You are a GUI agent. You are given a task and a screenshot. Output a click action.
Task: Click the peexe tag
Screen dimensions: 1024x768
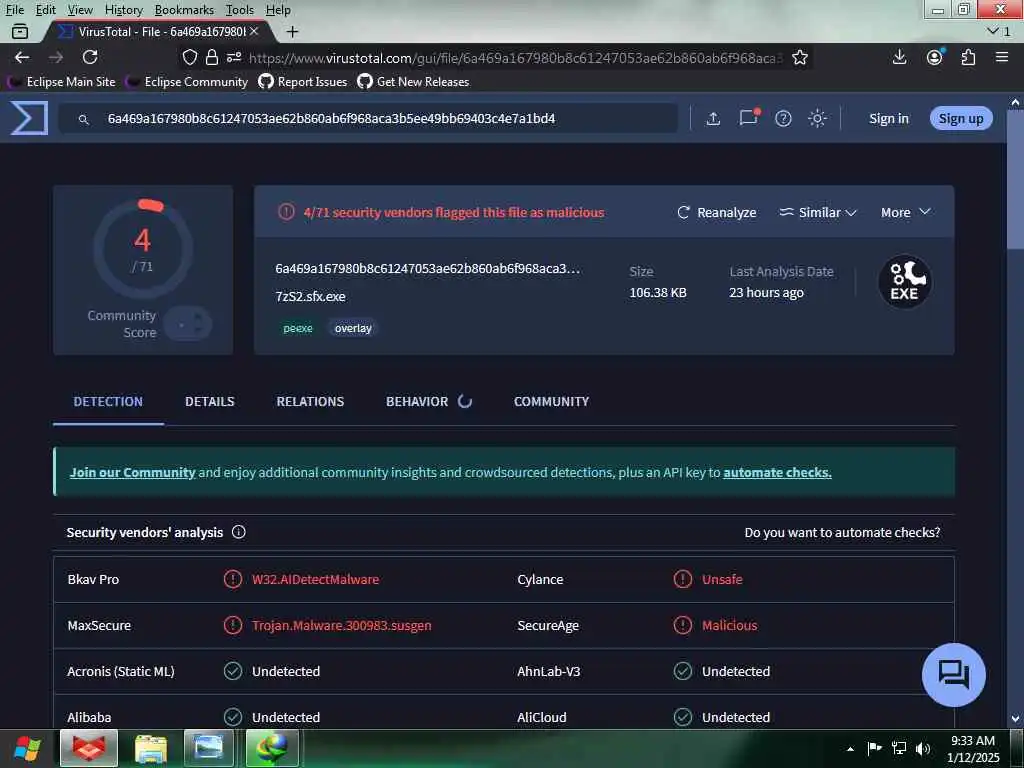298,328
